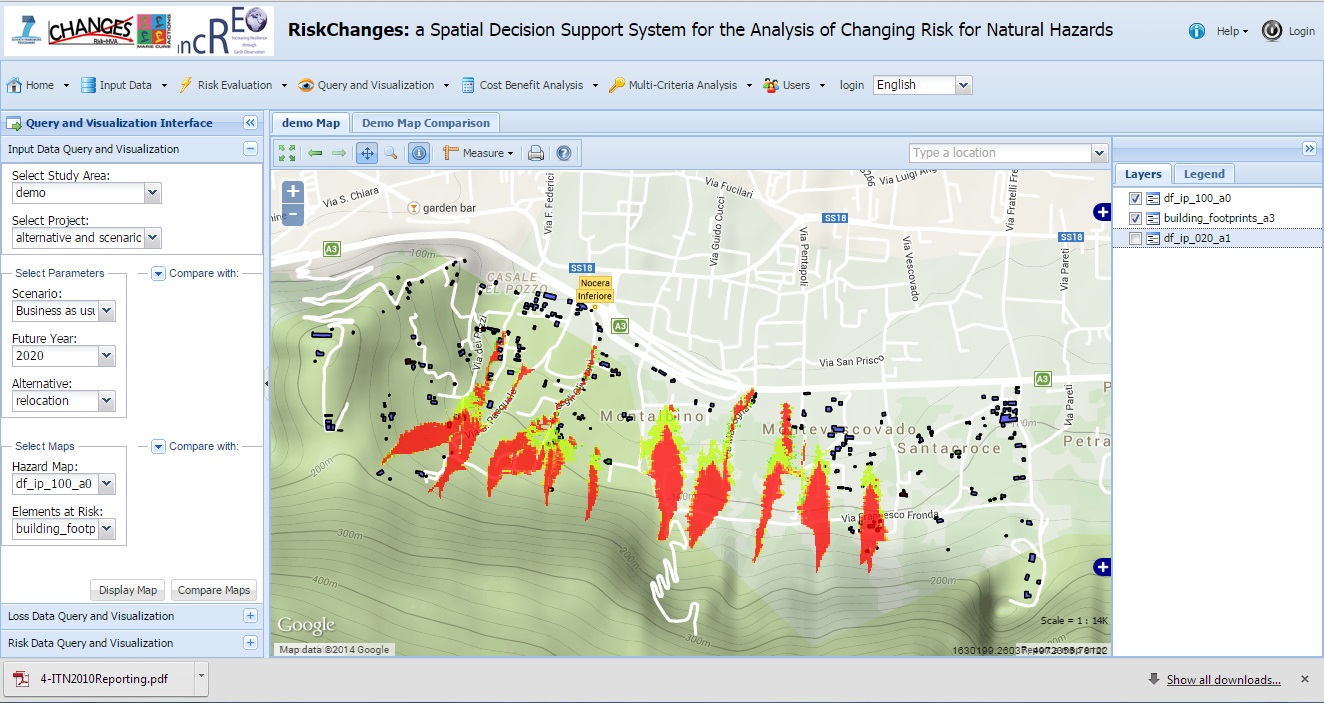Image resolution: width=1324 pixels, height=703 pixels.
Task: Expand Compare with next to Select Parameters
Action: (x=158, y=273)
